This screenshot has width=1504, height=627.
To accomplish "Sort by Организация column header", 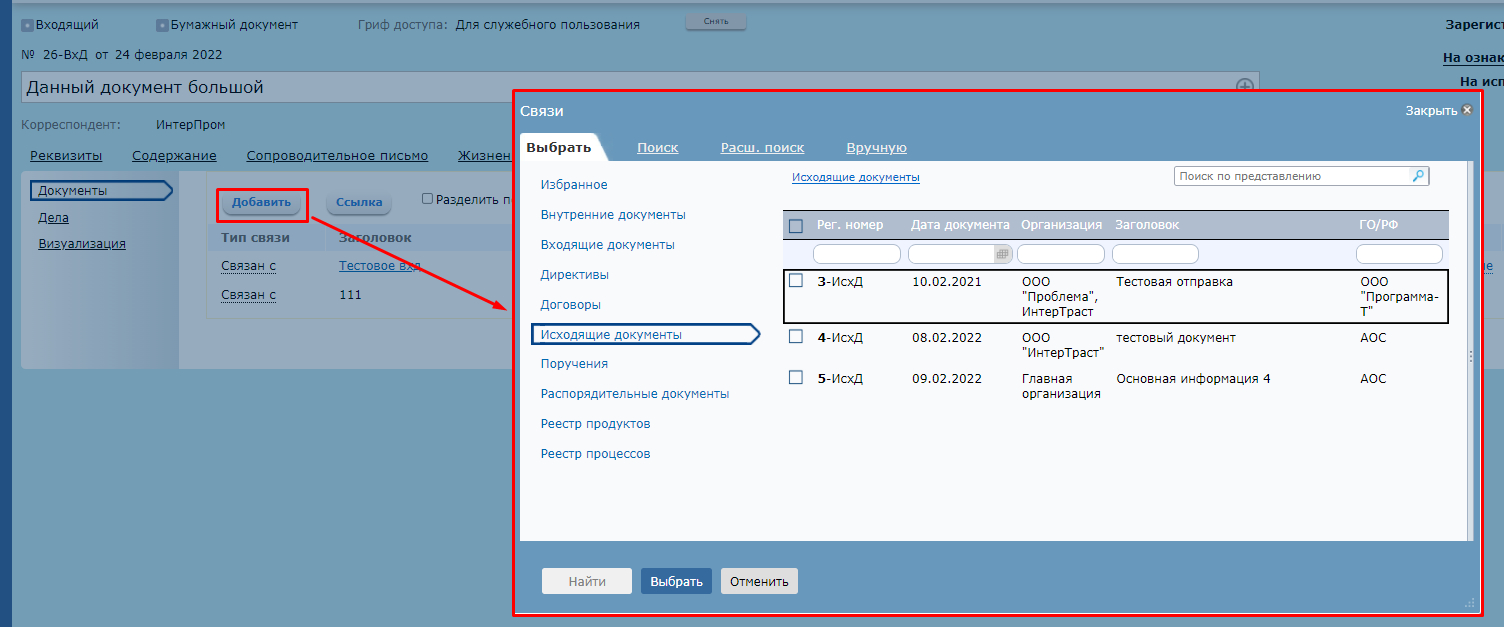I will (1062, 225).
